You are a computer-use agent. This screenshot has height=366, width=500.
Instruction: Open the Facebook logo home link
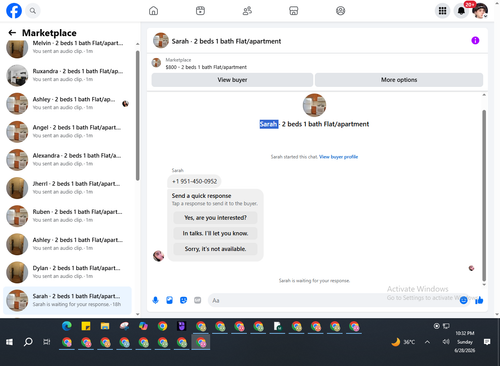(14, 11)
